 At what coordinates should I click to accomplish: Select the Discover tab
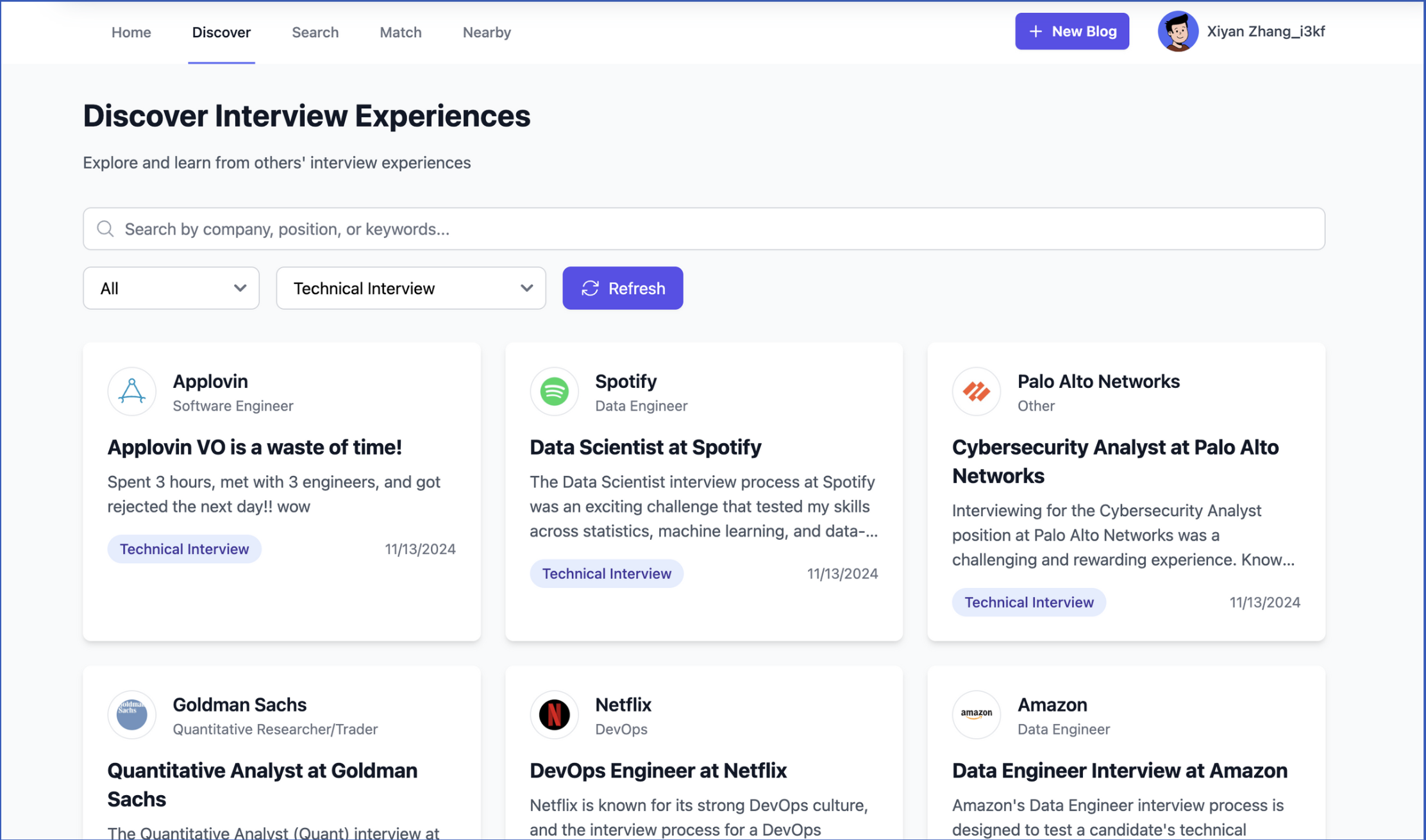tap(221, 32)
